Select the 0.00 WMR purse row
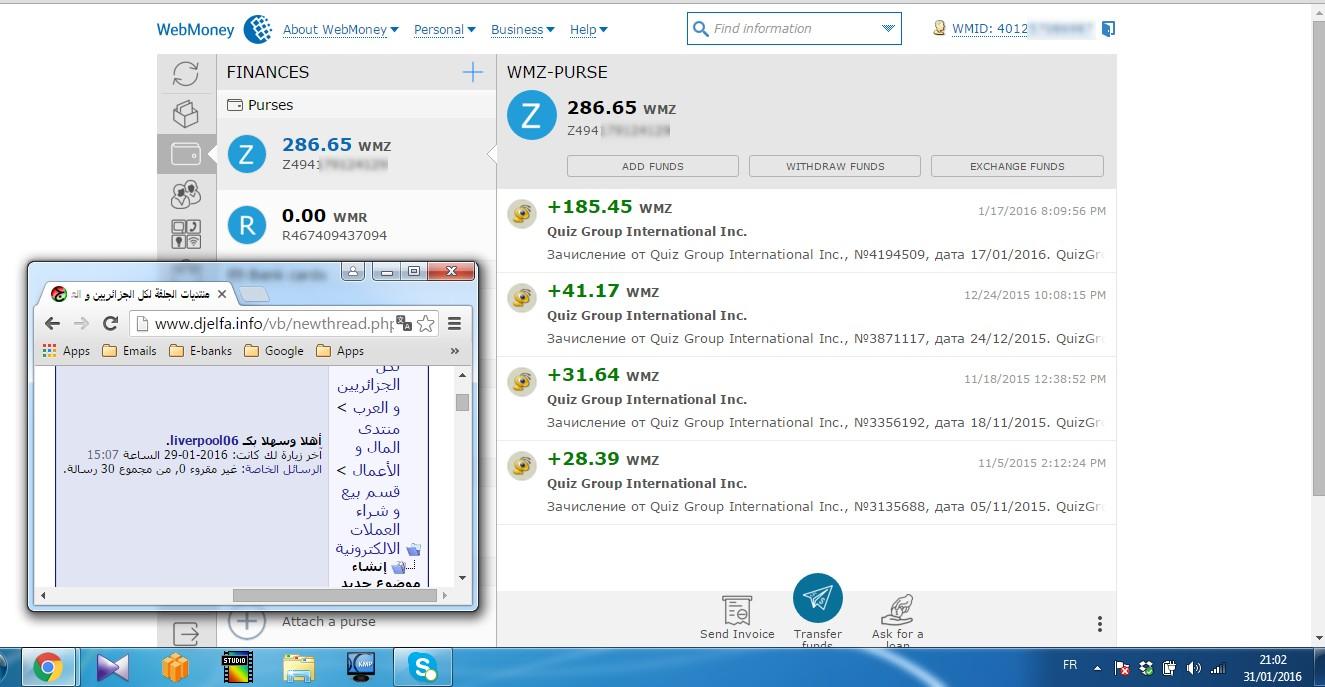Screen dimensions: 1325x687 click(356, 224)
